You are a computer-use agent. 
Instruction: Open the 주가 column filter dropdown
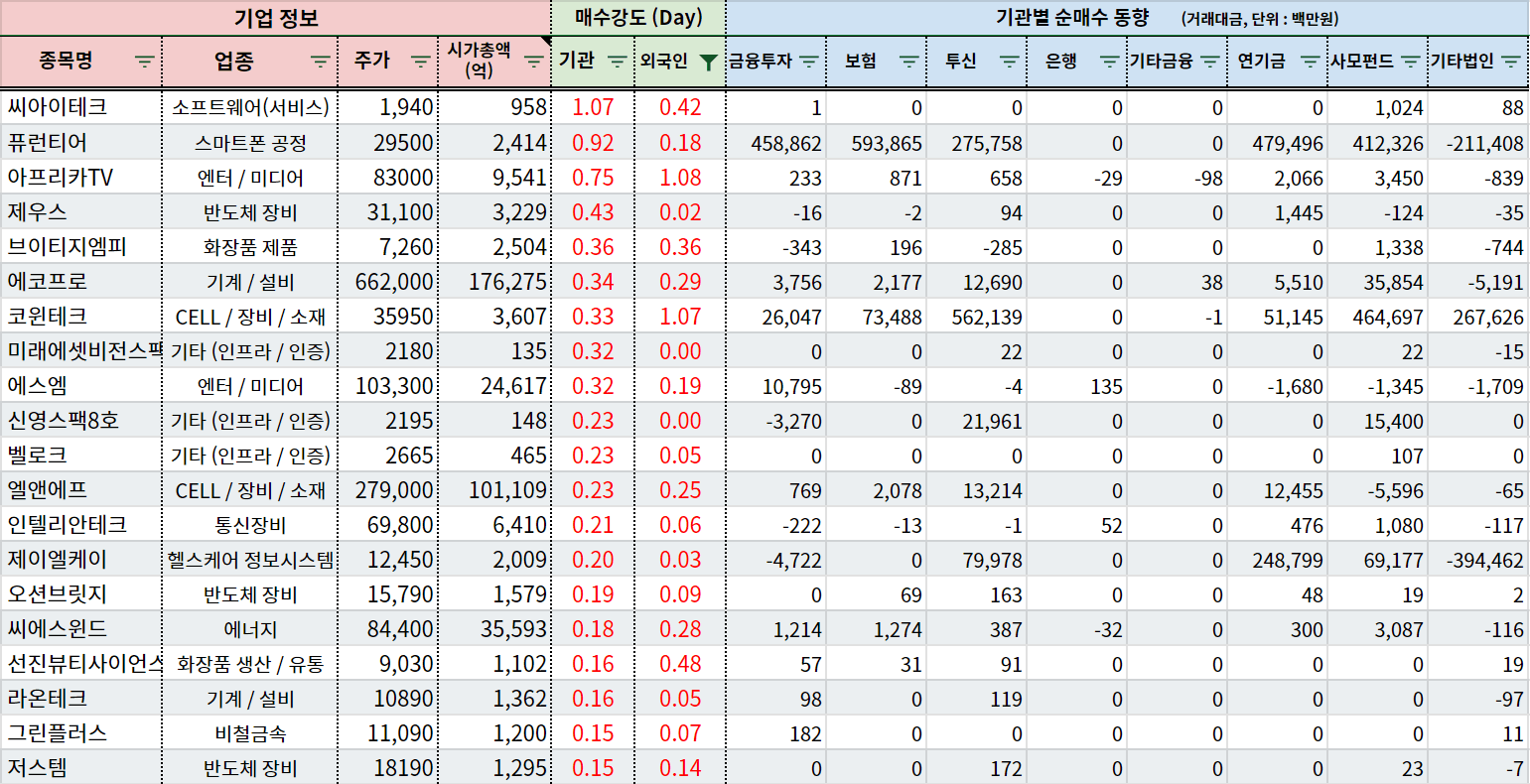tap(421, 62)
